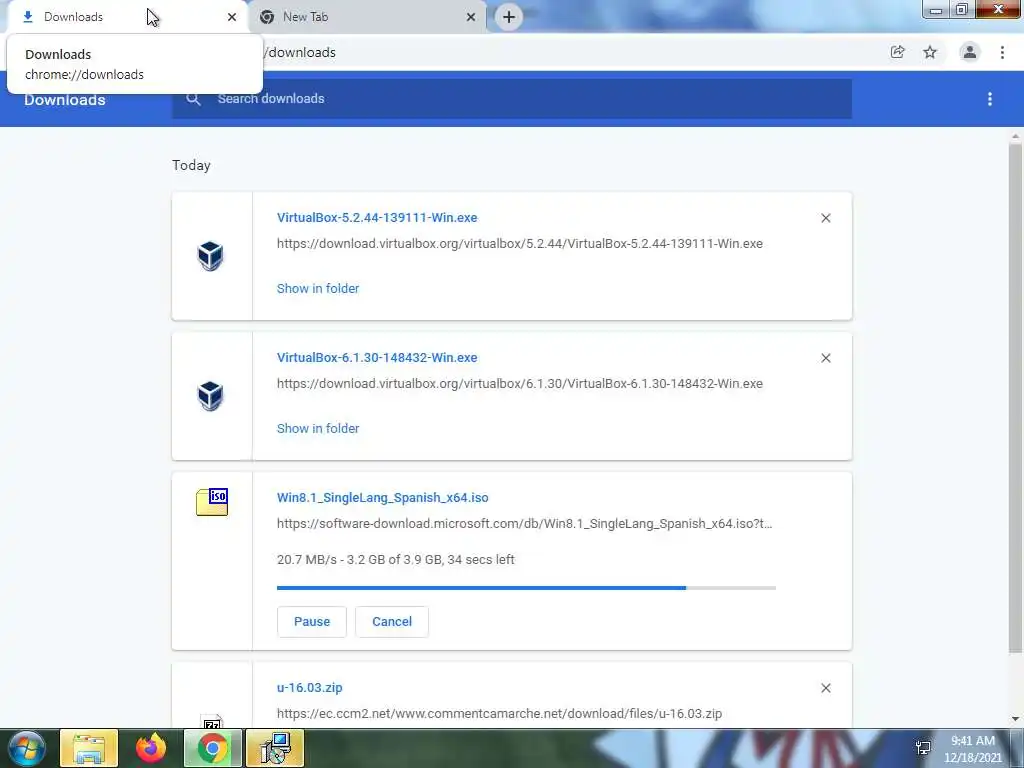The height and width of the screenshot is (768, 1024).
Task: Remove VirtualBox-6.1.30 entry from list
Action: click(x=826, y=358)
